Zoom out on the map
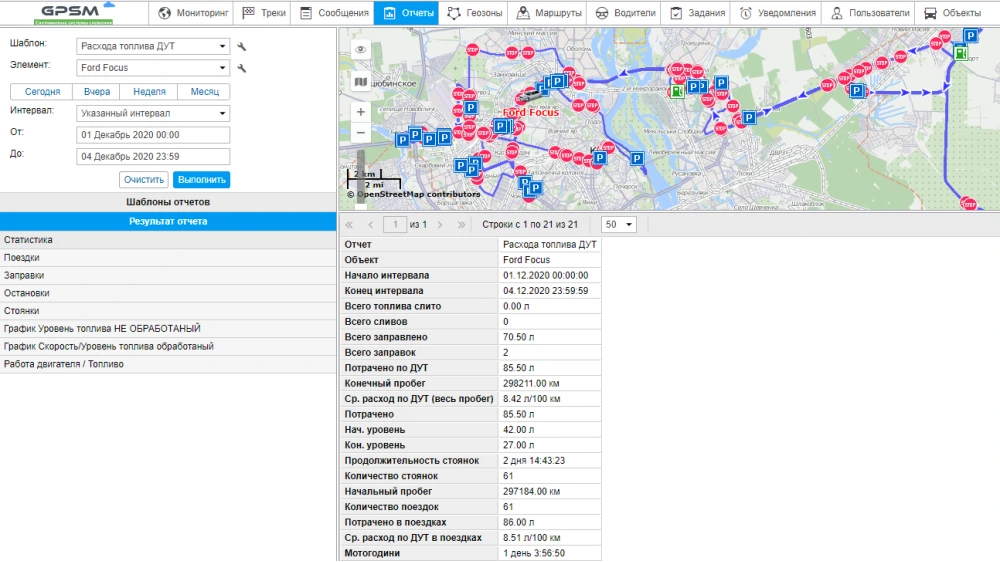 tap(361, 132)
